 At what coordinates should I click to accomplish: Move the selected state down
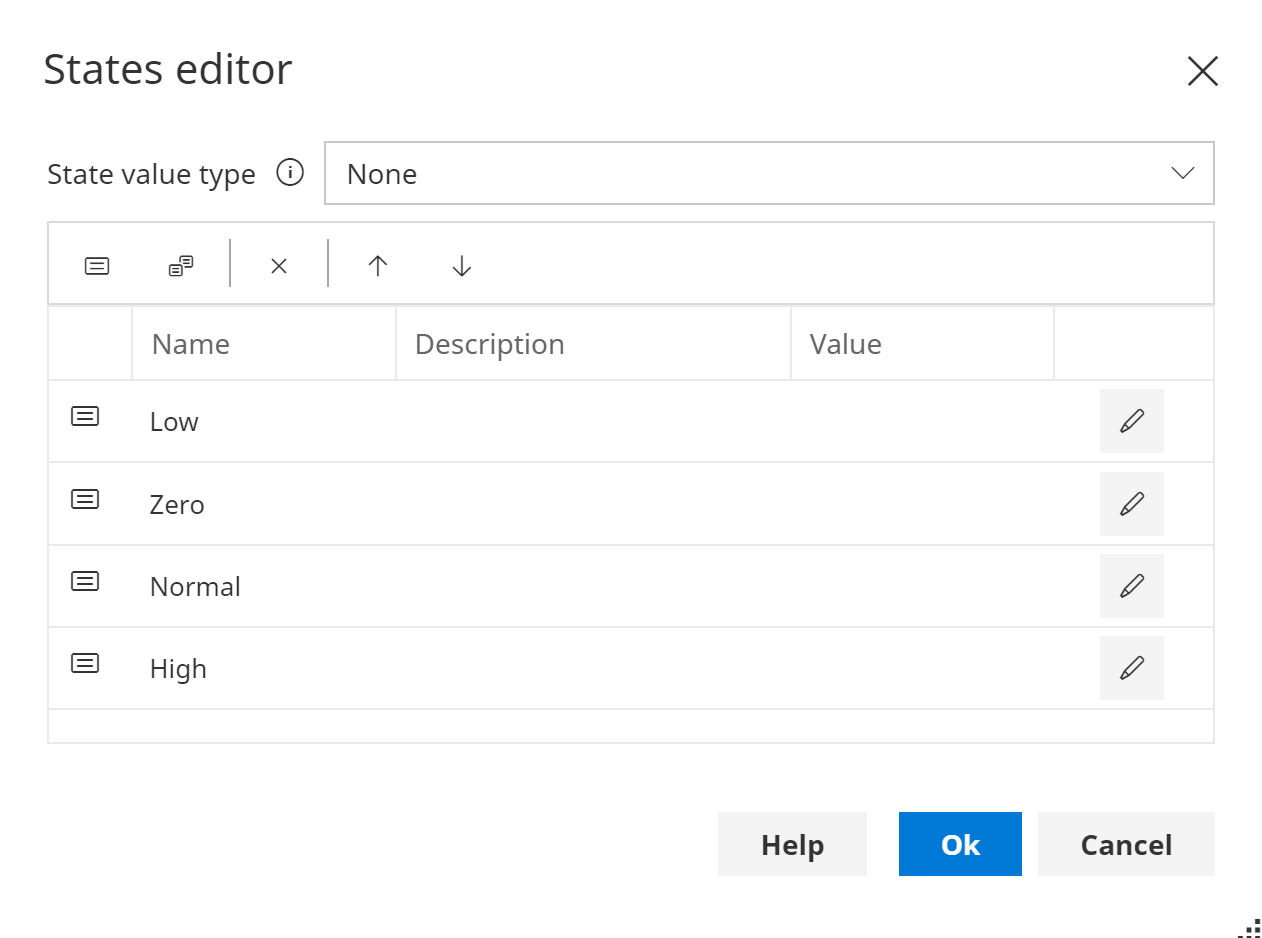tap(460, 266)
